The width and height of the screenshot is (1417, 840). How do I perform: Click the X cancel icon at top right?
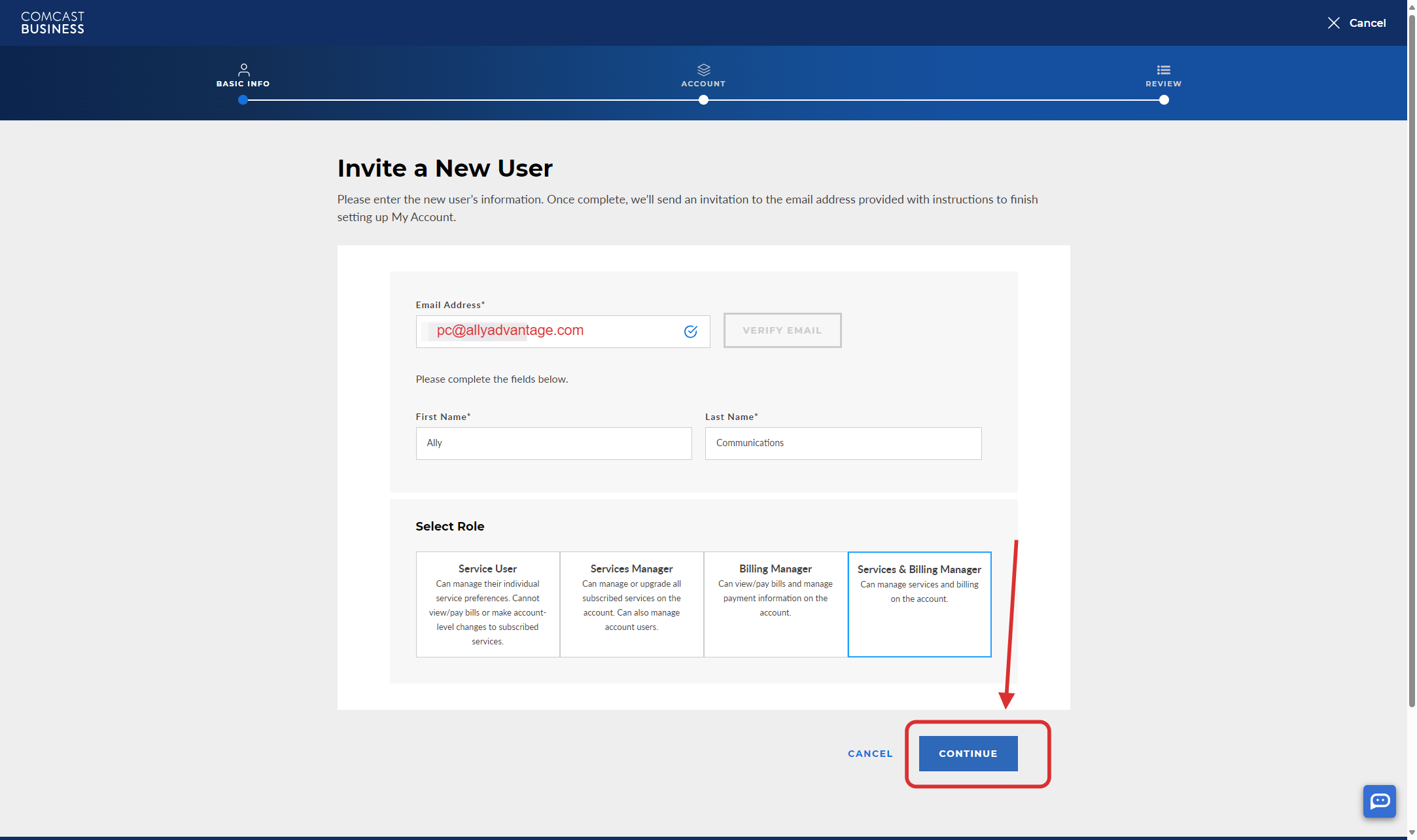pos(1333,23)
